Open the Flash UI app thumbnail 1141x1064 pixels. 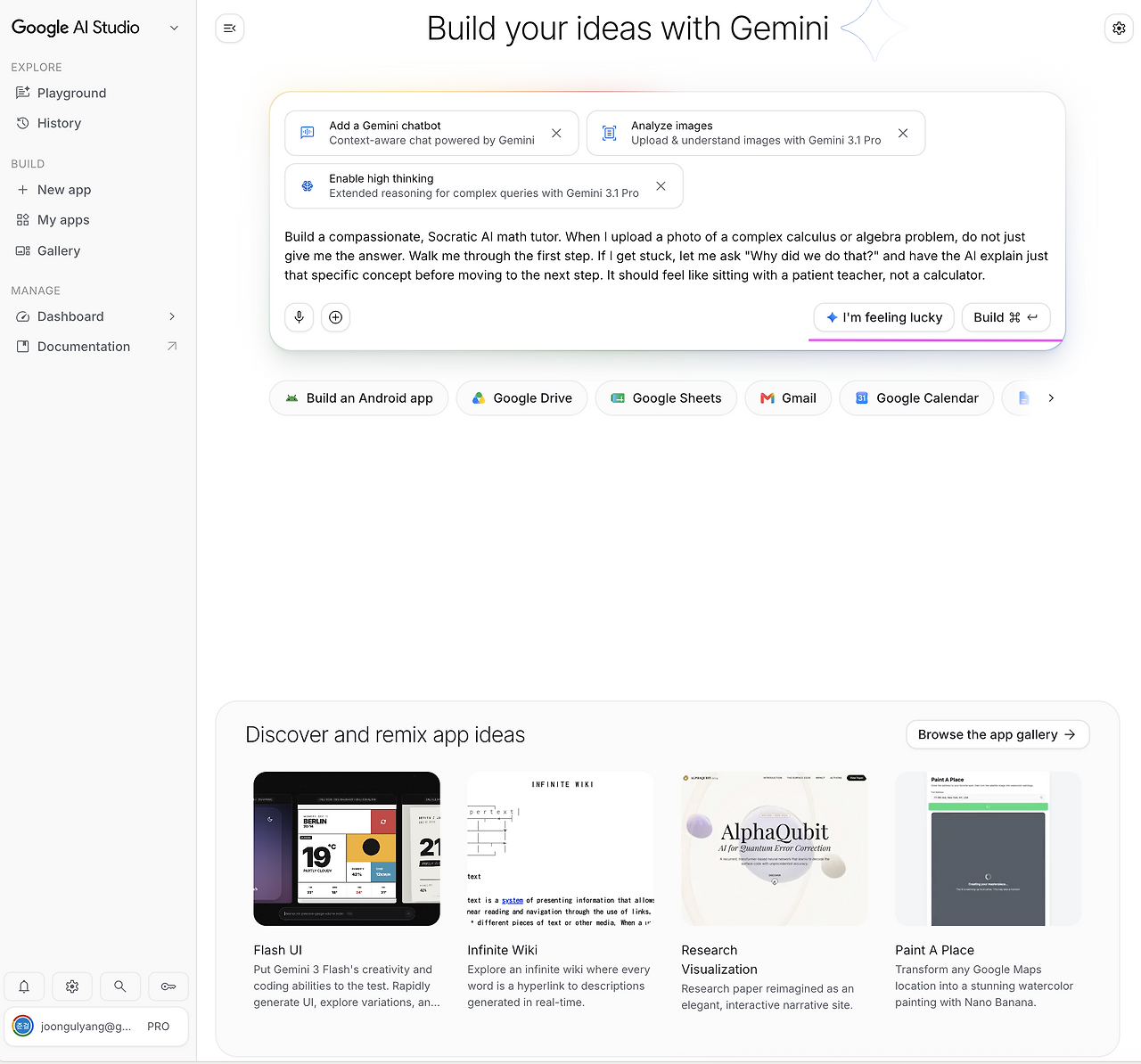[x=347, y=848]
